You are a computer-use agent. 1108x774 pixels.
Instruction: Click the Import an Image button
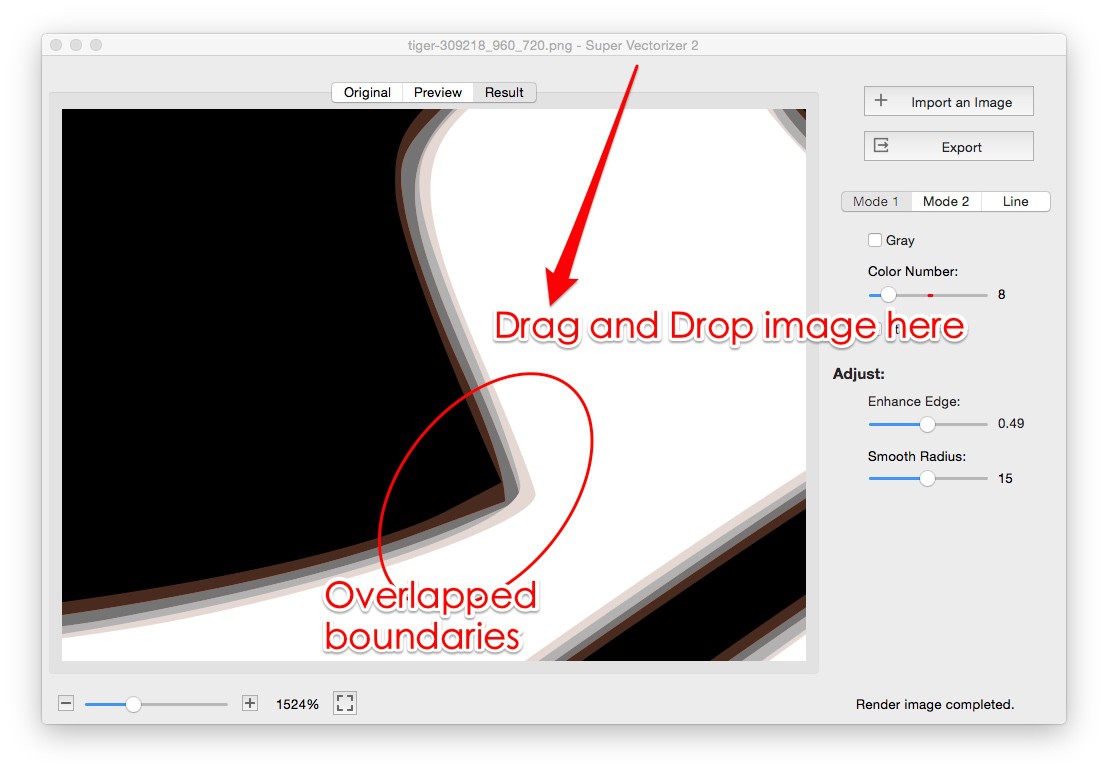948,101
